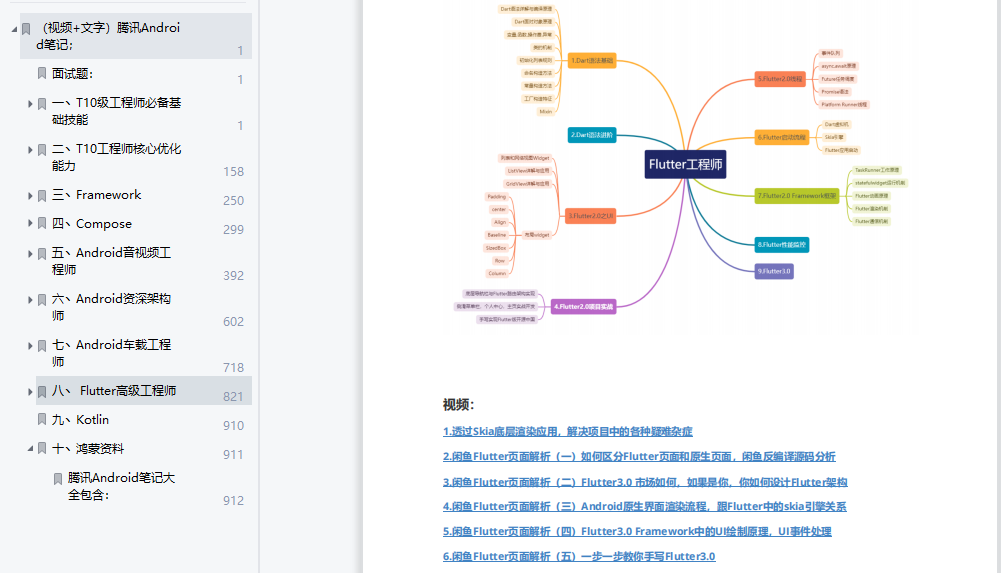Image resolution: width=1001 pixels, height=573 pixels.
Task: Open link 1 about Skia底层渲染应用
Action: pos(568,431)
